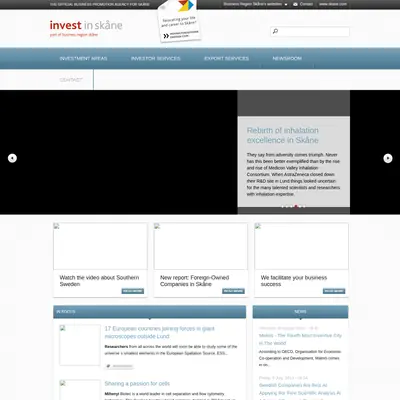Viewport: 400px width, 400px height.
Task: Click the tag icon under microscopes article
Action: click(x=108, y=366)
